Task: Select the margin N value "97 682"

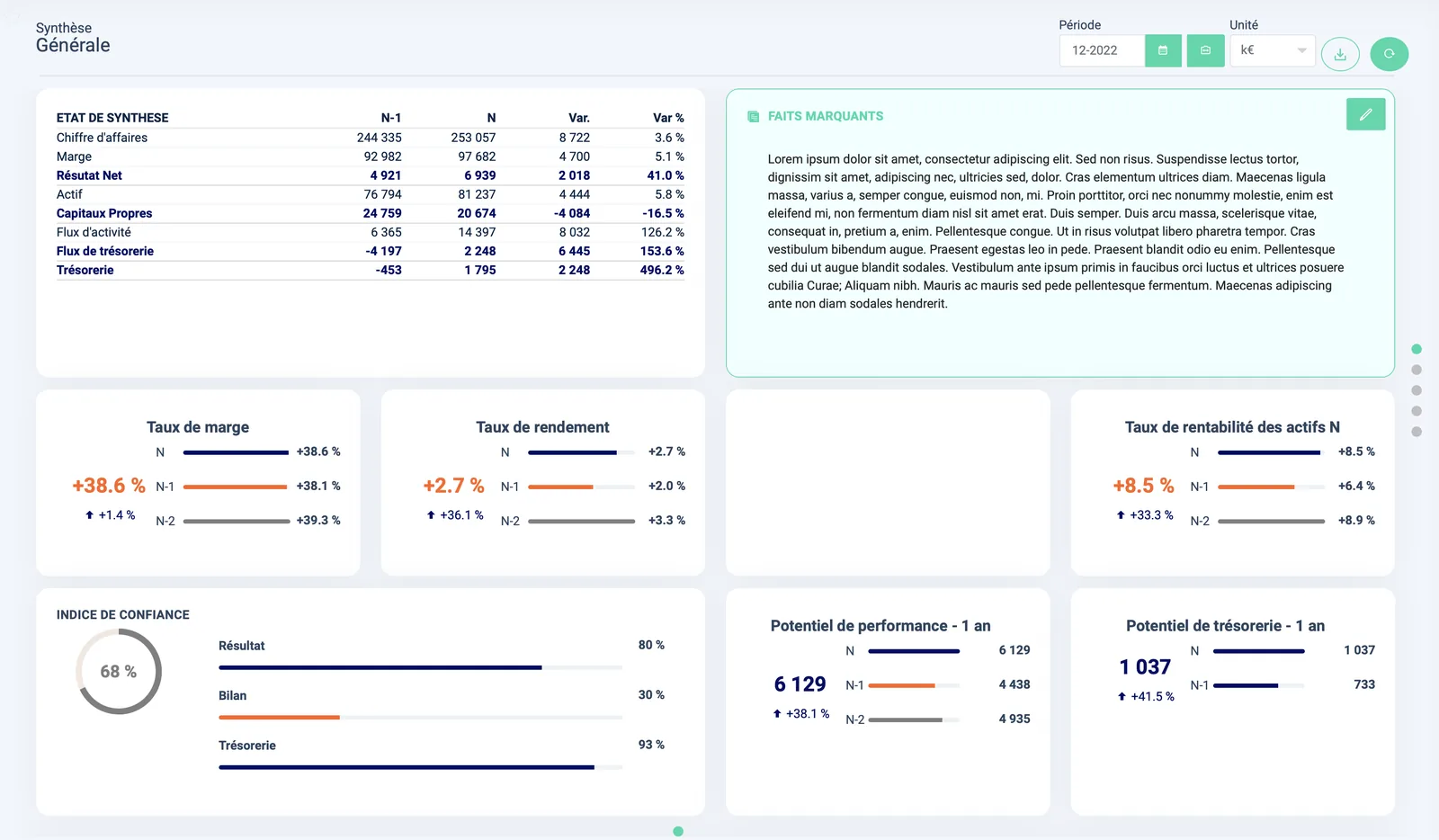Action: [477, 156]
